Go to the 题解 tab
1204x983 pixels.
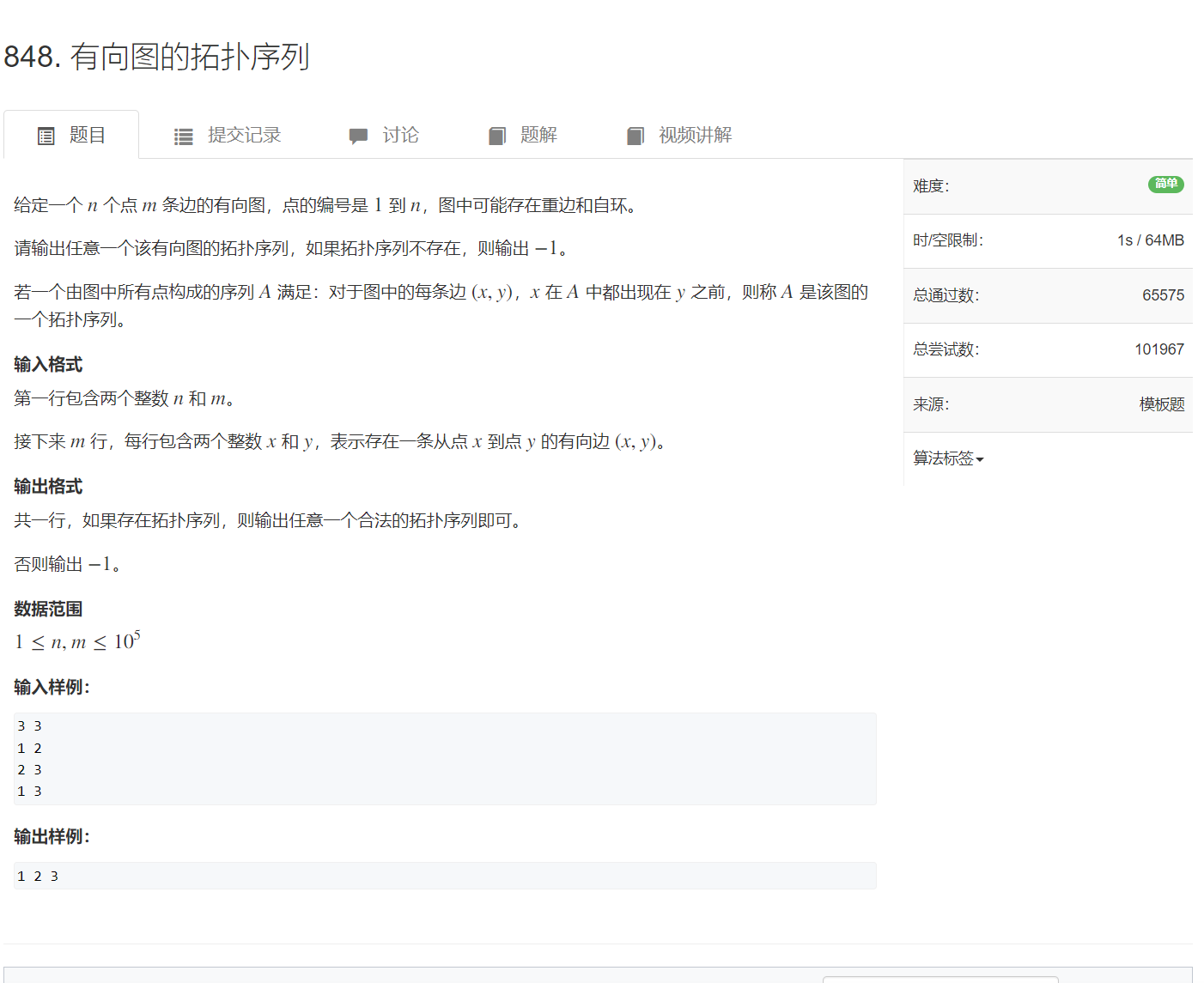pos(523,135)
